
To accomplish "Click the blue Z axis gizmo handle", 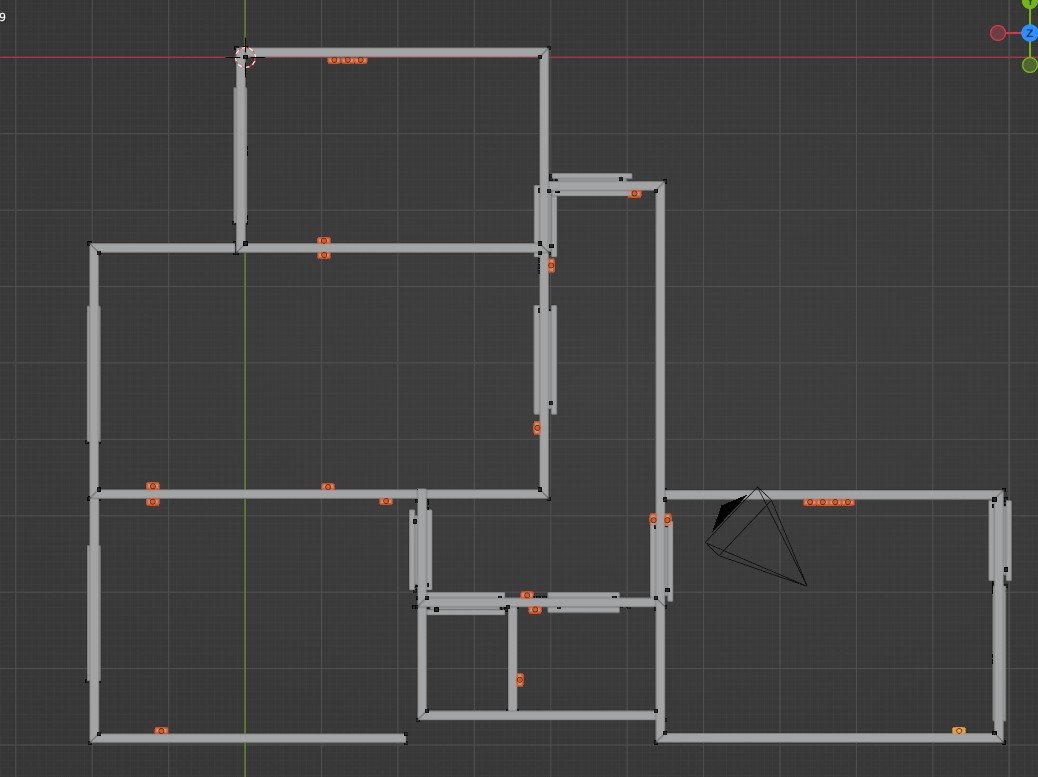I will pos(1029,33).
